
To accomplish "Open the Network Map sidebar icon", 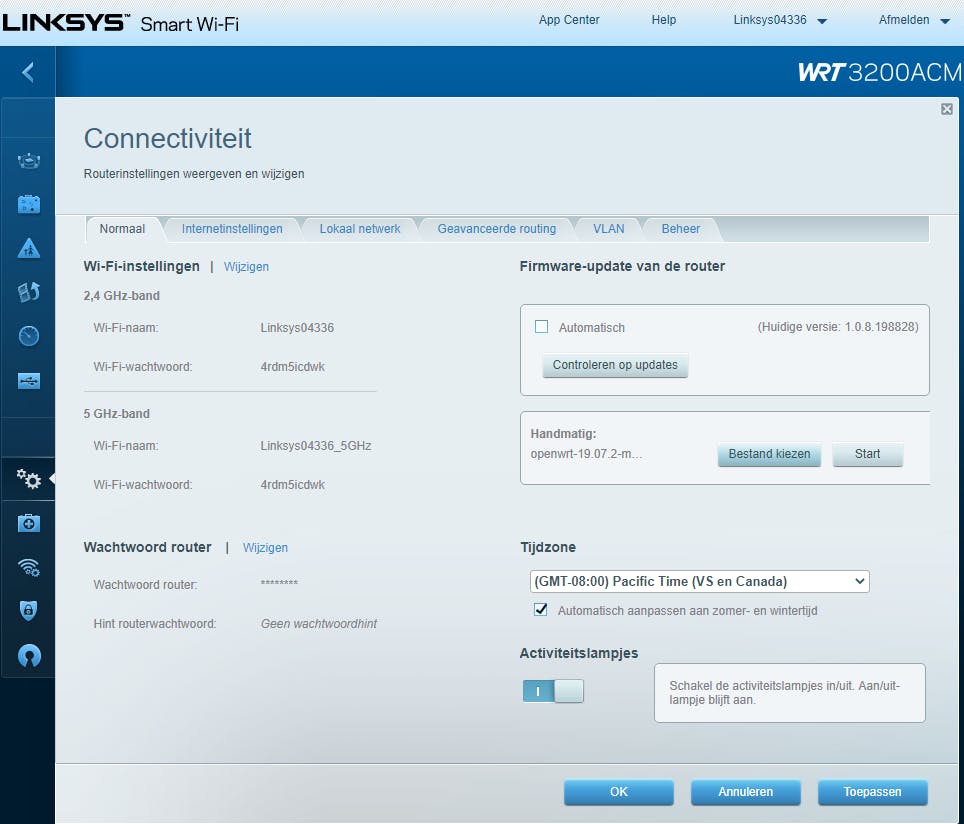I will 29,161.
